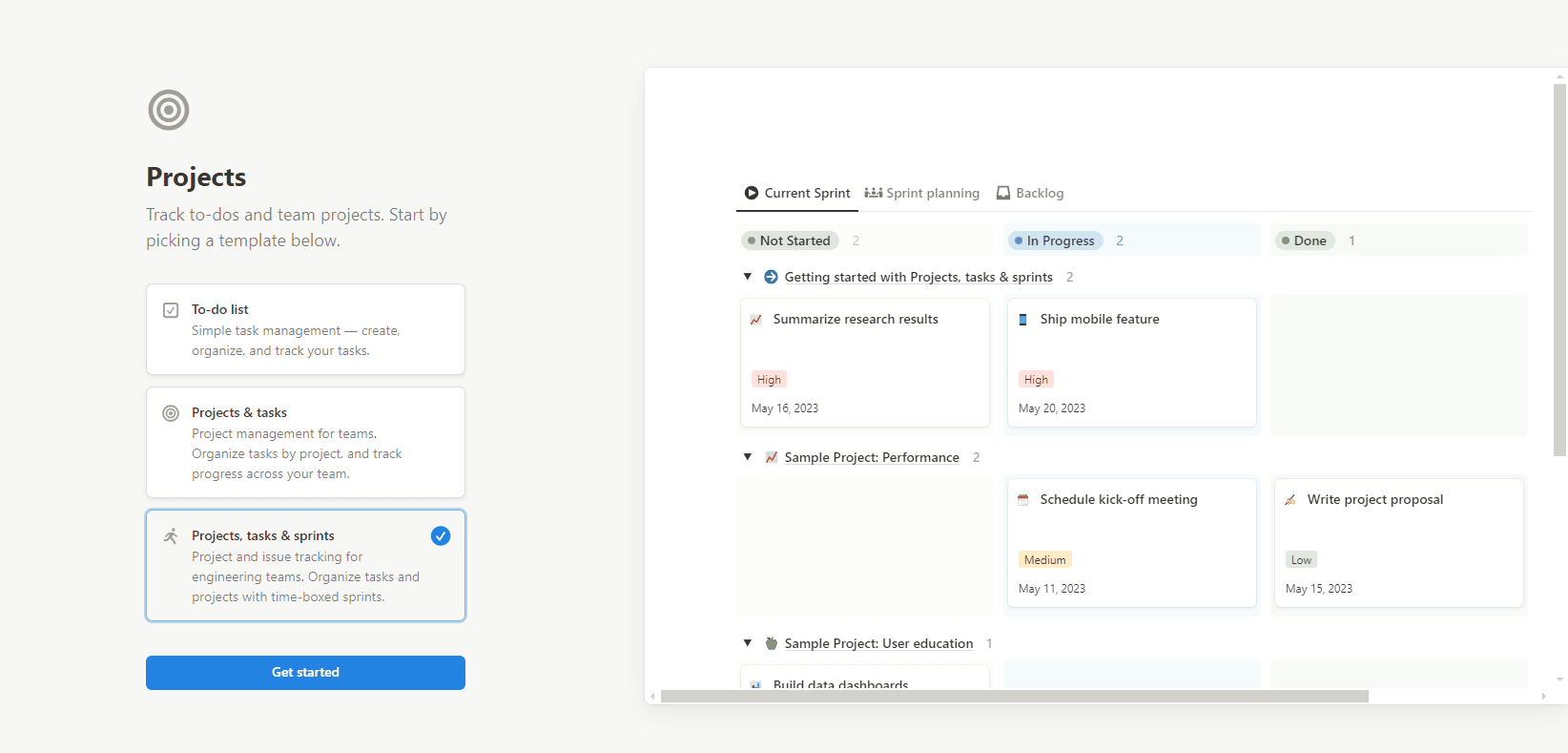The height and width of the screenshot is (753, 1568).
Task: Click the May 16, 2023 date
Action: tap(785, 408)
